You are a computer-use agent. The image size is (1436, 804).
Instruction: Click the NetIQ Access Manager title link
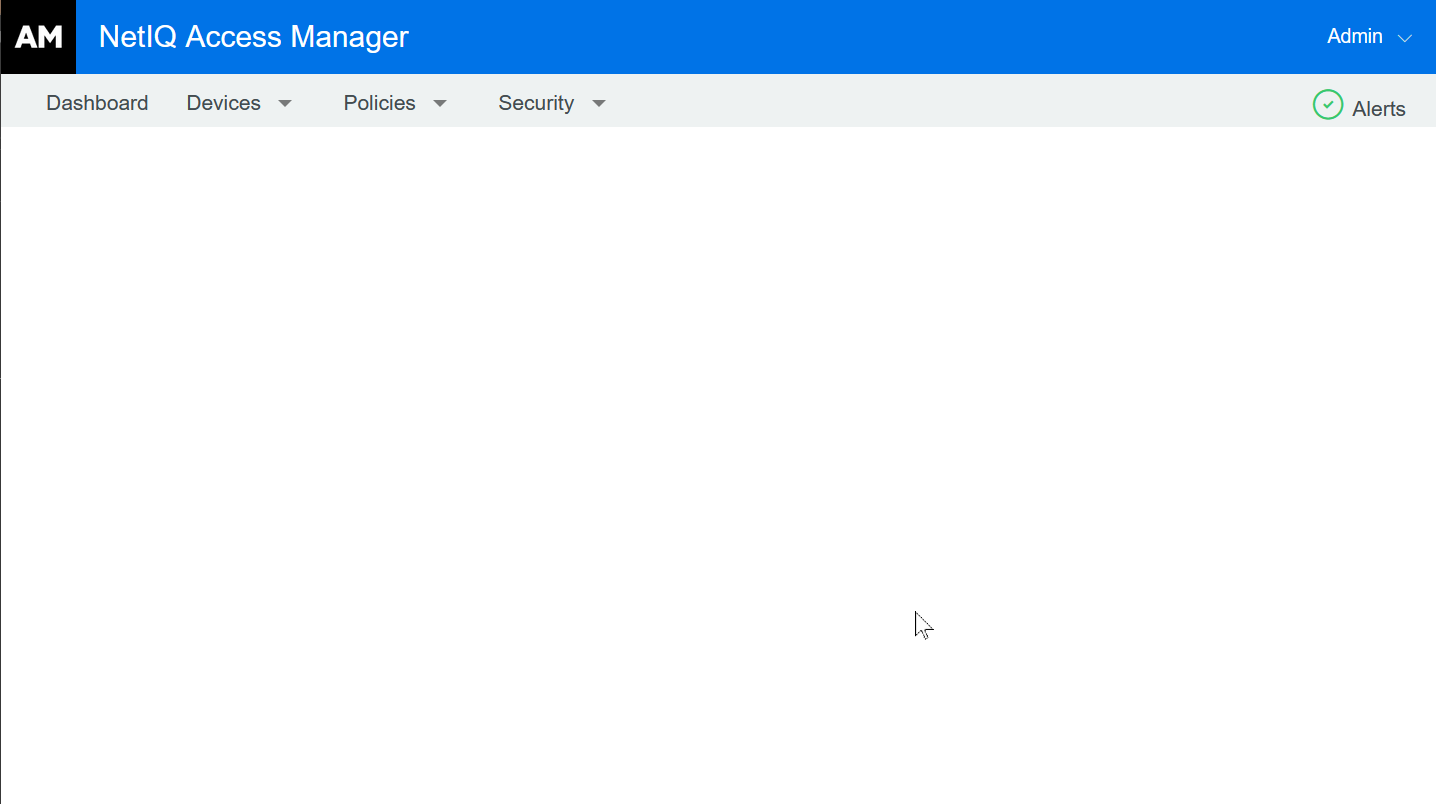click(x=253, y=36)
